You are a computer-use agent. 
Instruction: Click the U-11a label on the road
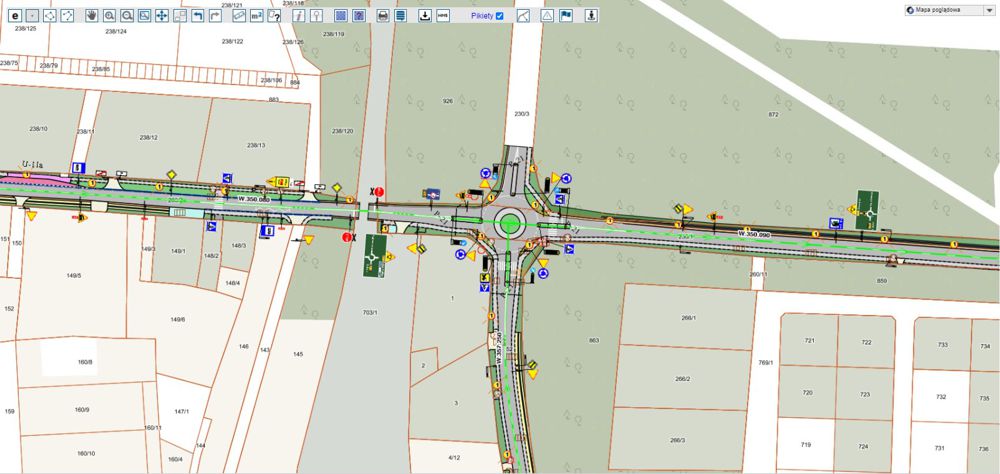click(x=32, y=165)
